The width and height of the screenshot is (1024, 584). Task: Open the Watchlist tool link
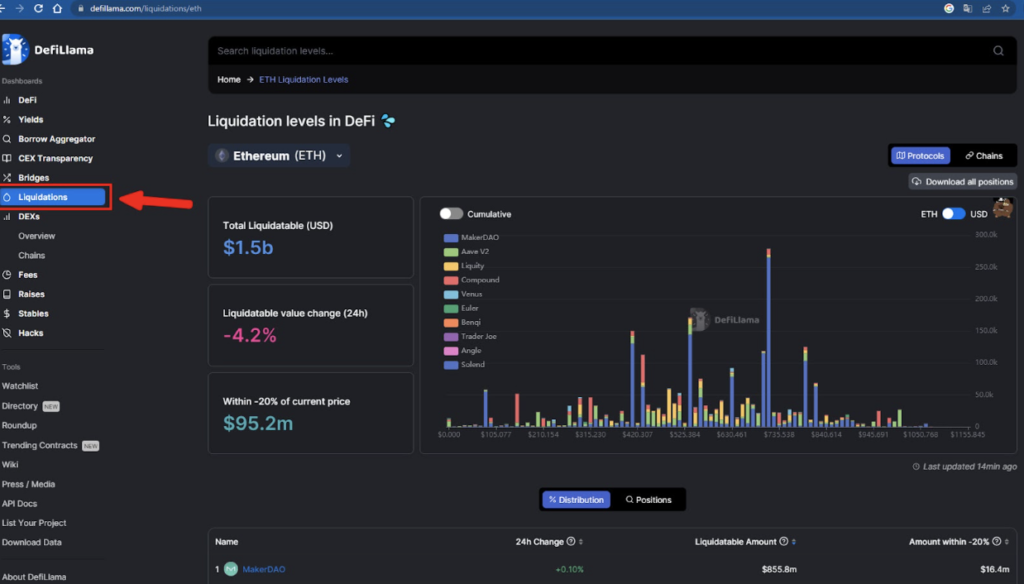pos(20,386)
